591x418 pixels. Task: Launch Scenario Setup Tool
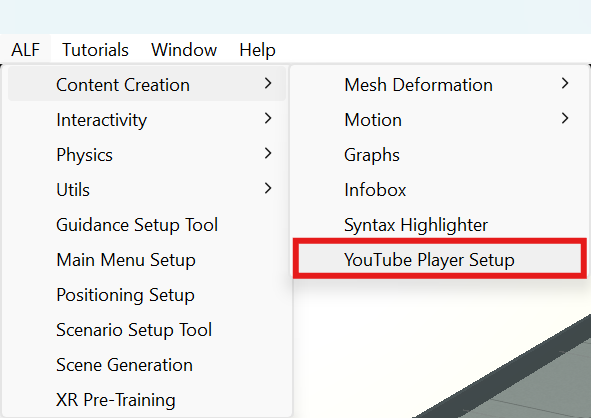(147, 330)
